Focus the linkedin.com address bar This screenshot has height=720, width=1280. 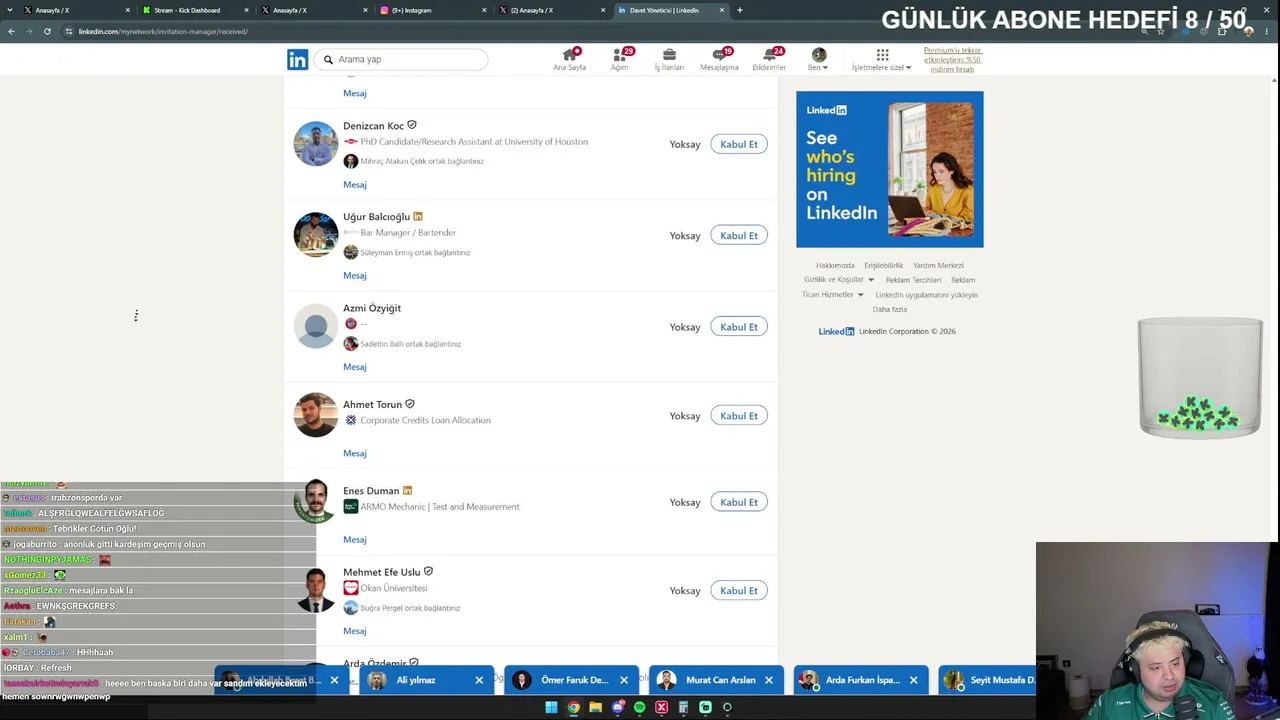pyautogui.click(x=600, y=31)
